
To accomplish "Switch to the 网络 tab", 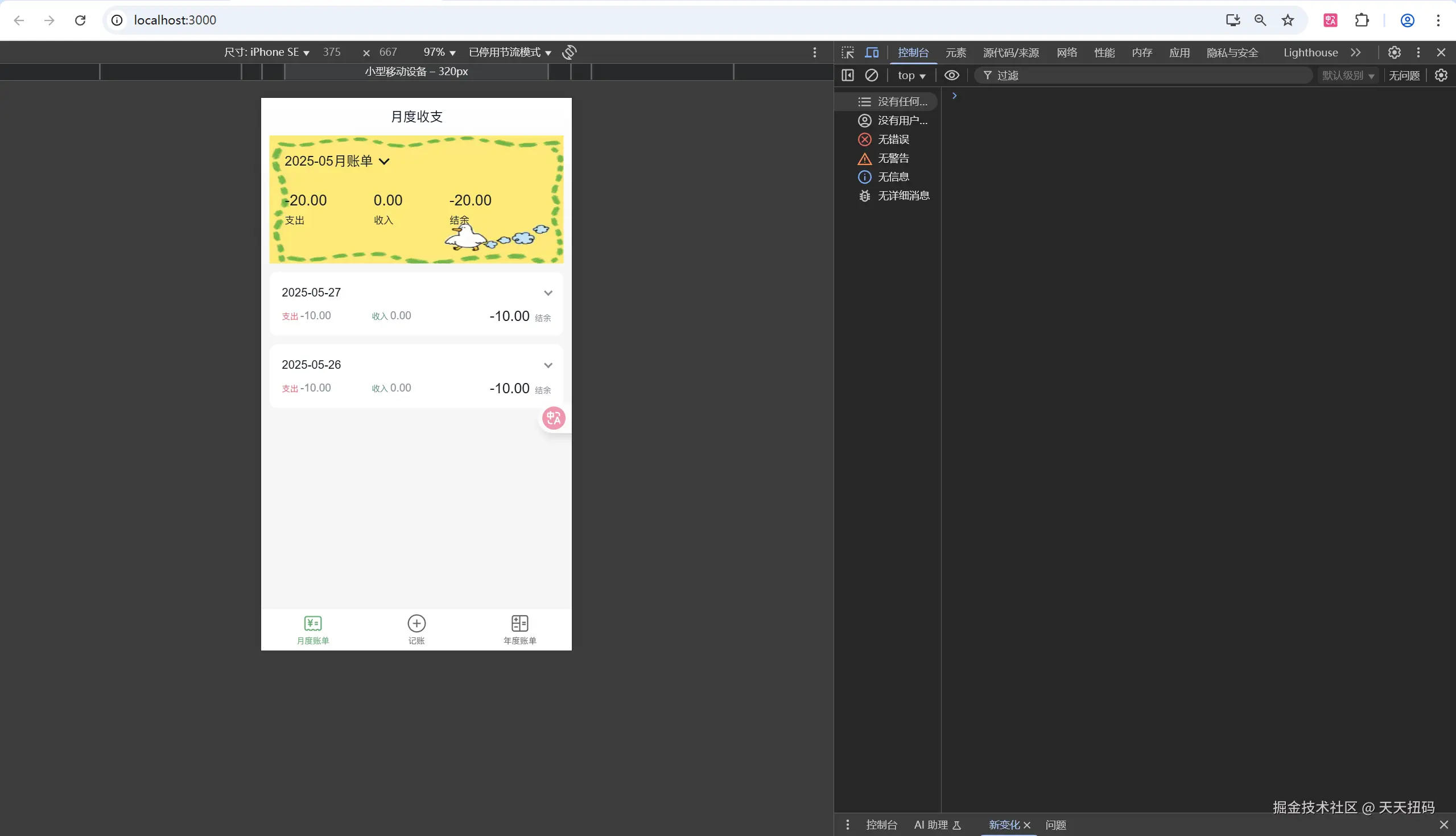I will (1066, 52).
